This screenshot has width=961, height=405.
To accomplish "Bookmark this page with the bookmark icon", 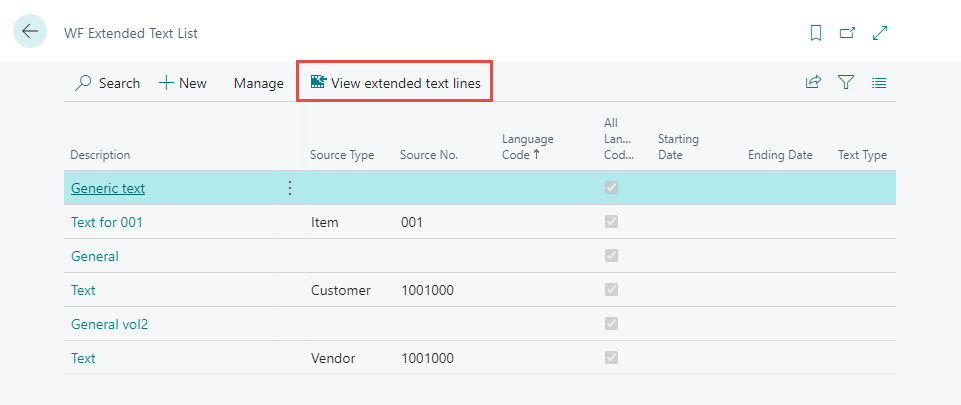I will coord(816,33).
